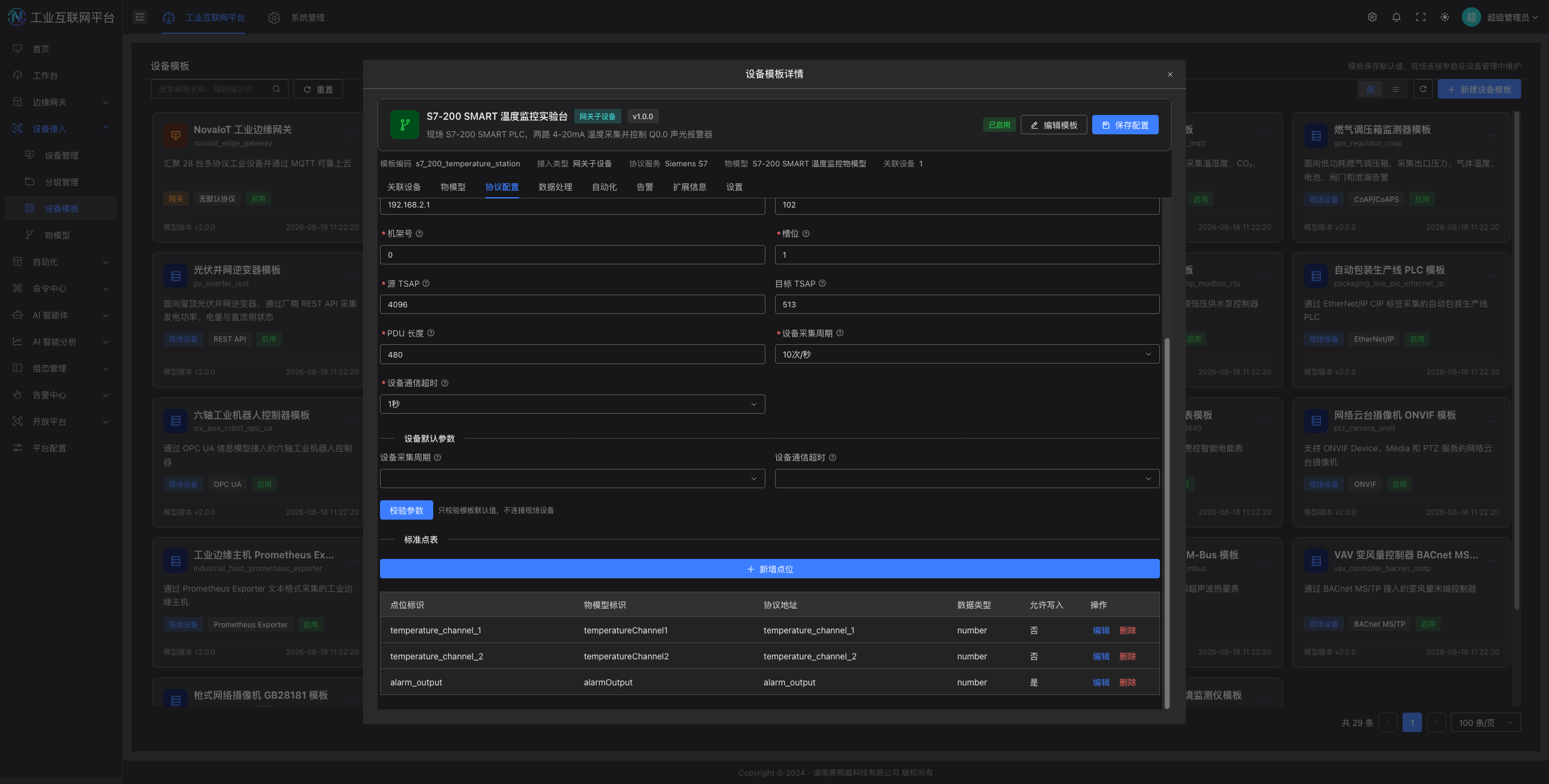Switch theme with the sun icon

[x=1445, y=17]
